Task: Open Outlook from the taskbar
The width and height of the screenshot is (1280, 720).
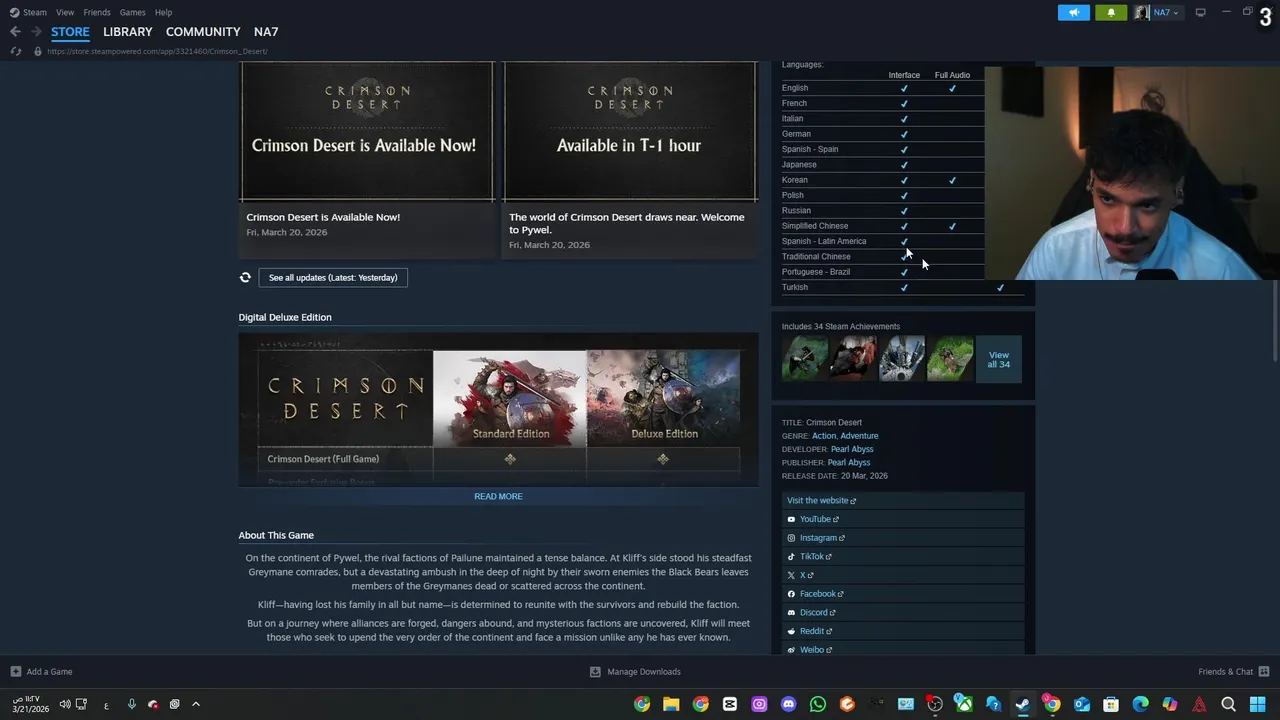Action: (1081, 704)
